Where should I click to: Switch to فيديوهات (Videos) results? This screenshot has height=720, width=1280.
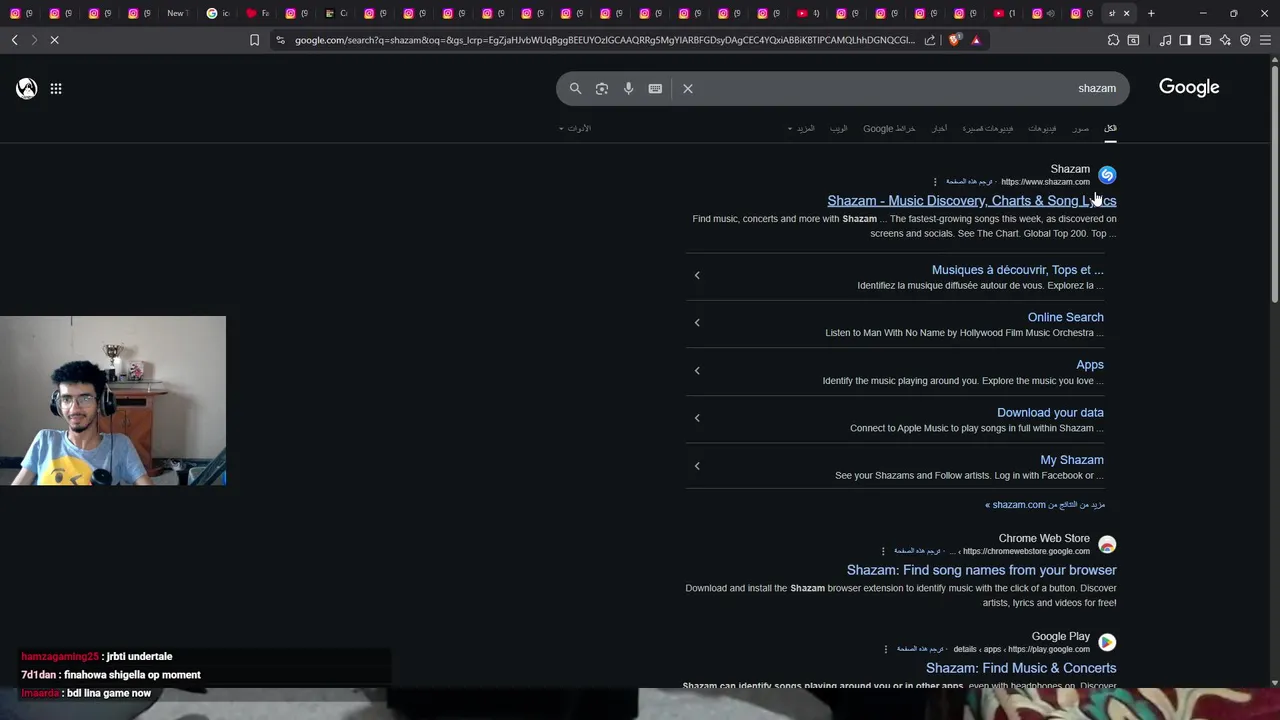(x=1042, y=128)
